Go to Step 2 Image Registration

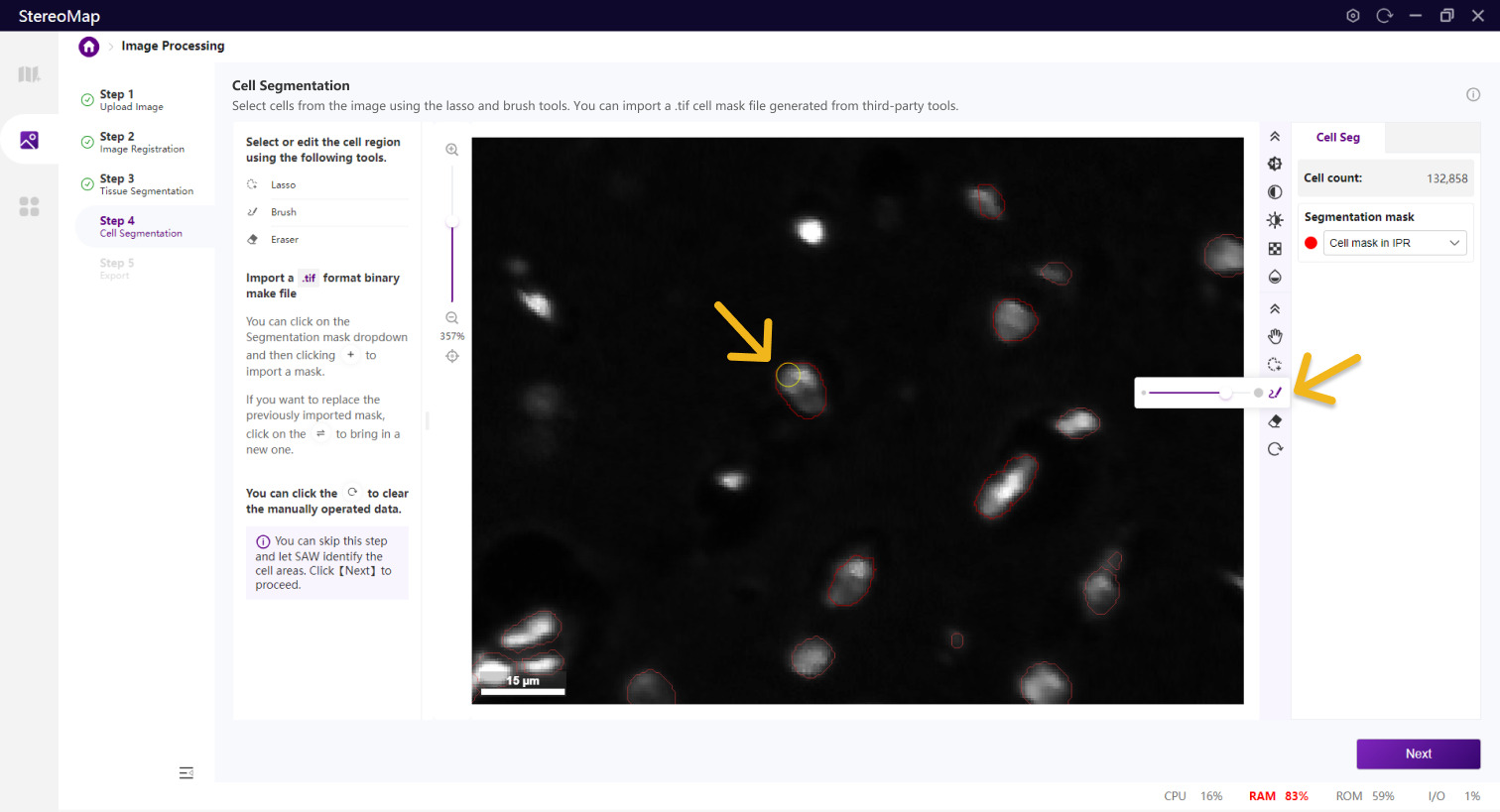tap(141, 142)
